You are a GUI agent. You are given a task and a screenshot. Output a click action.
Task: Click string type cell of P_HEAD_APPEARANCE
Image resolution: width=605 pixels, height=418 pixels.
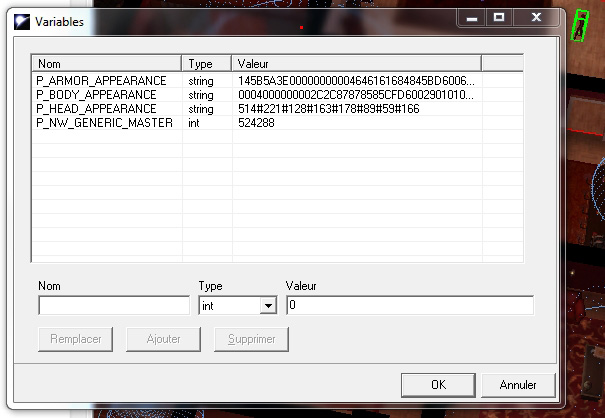[x=201, y=109]
